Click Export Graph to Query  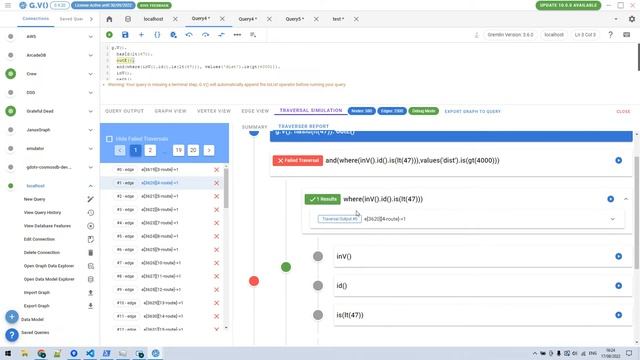(473, 111)
